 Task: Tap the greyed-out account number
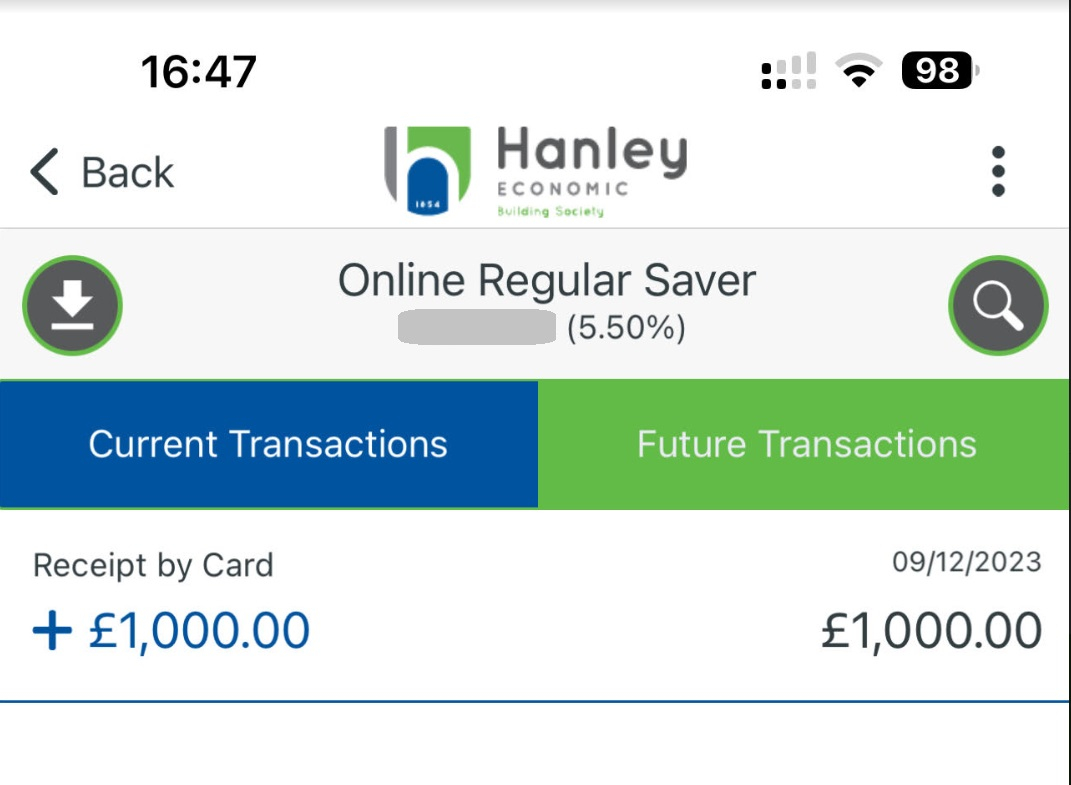[x=477, y=327]
